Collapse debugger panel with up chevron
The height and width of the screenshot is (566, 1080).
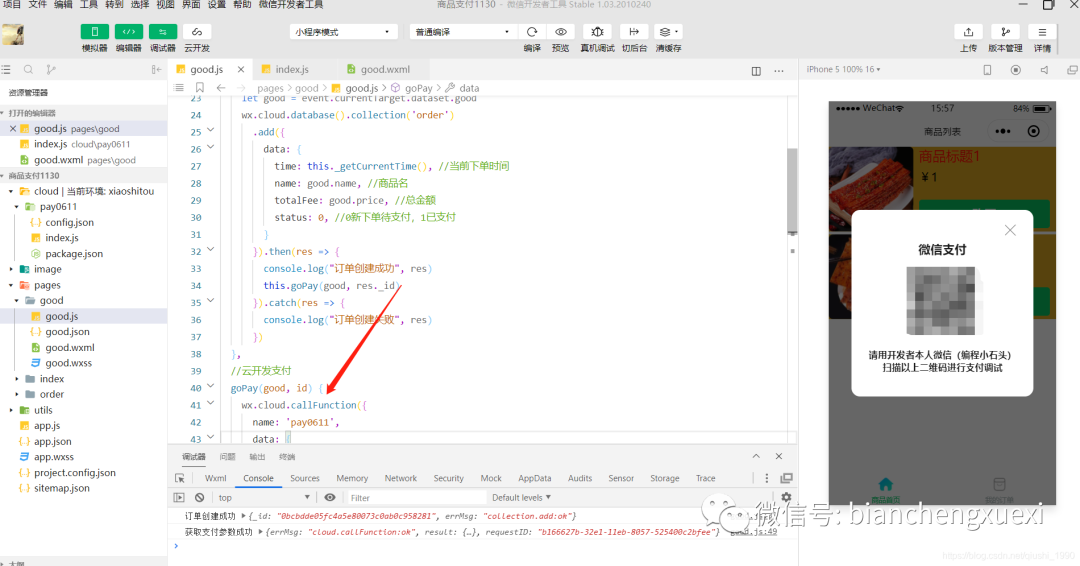tap(756, 456)
